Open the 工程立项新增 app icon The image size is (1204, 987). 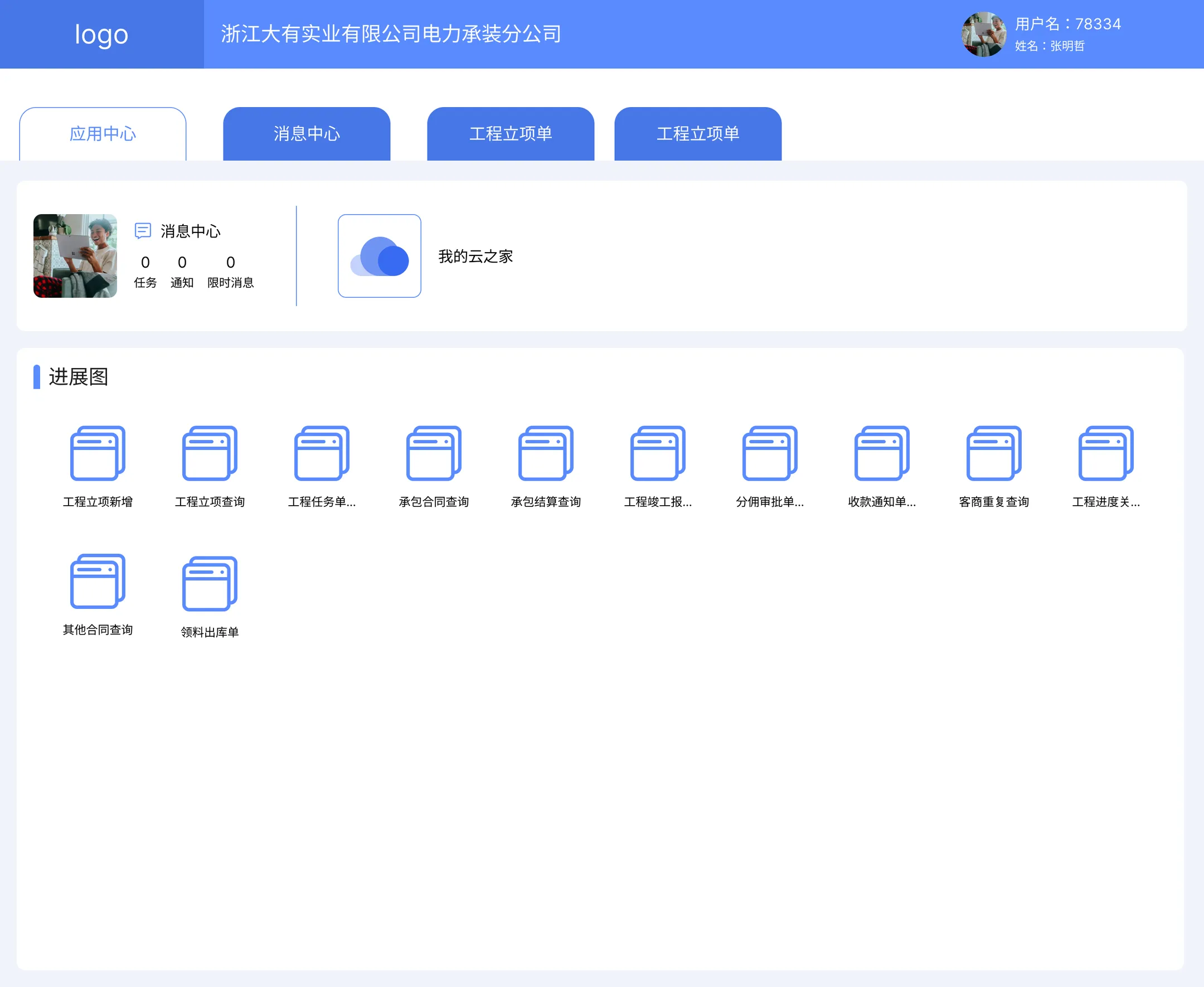click(x=98, y=453)
